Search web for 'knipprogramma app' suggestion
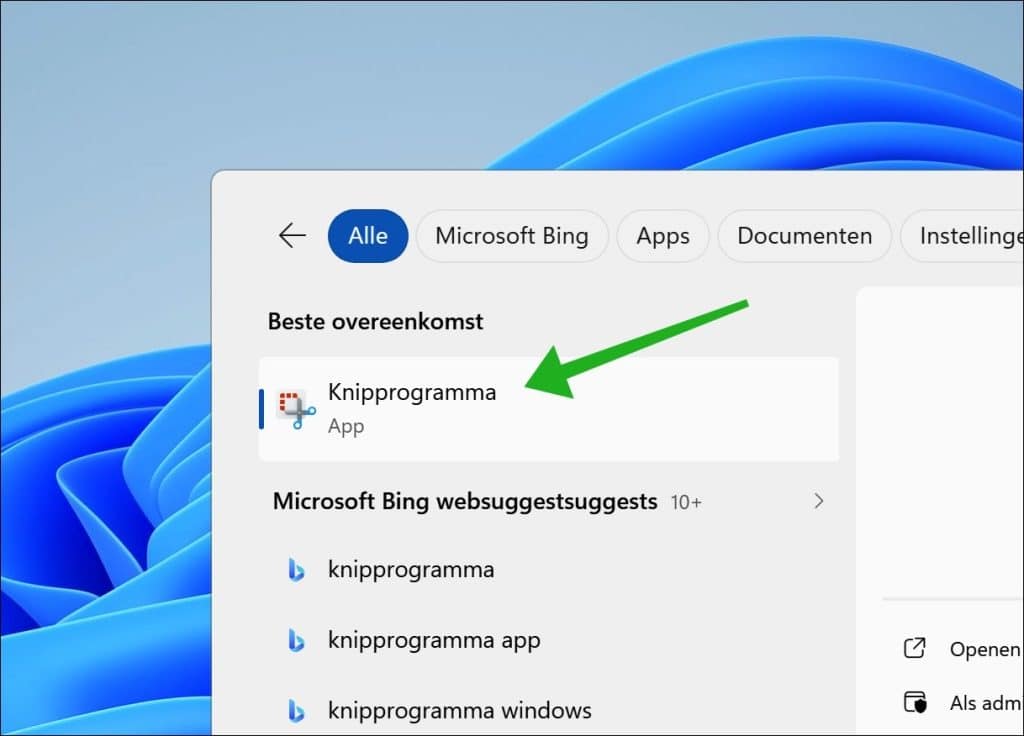This screenshot has width=1024, height=736. coord(434,641)
